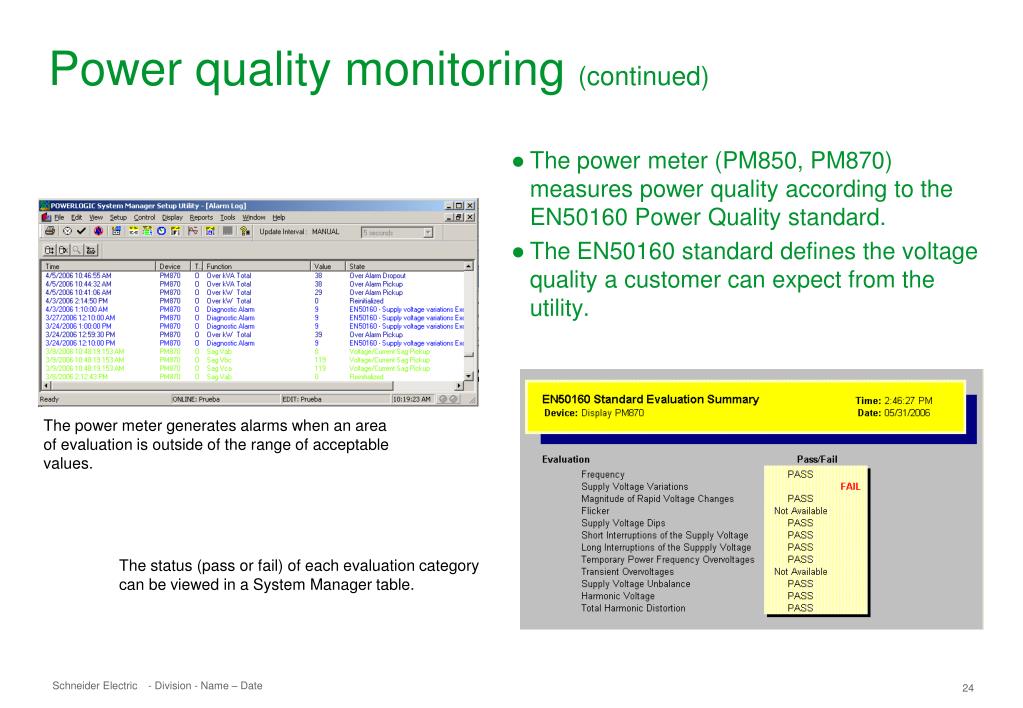
Task: Select alarm row '3/24/2006 12:59:30 PM'
Action: (253, 334)
